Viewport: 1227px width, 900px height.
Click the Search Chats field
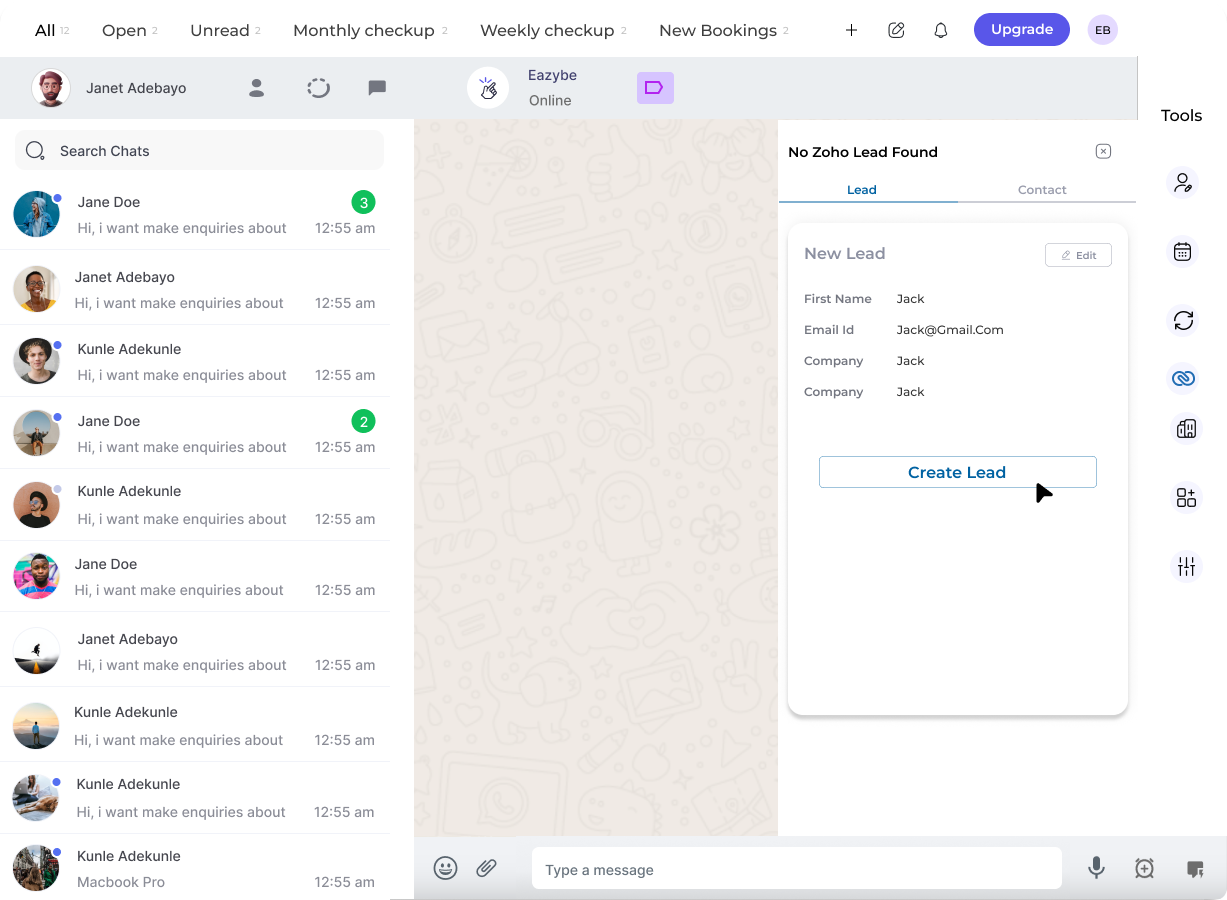tap(199, 150)
